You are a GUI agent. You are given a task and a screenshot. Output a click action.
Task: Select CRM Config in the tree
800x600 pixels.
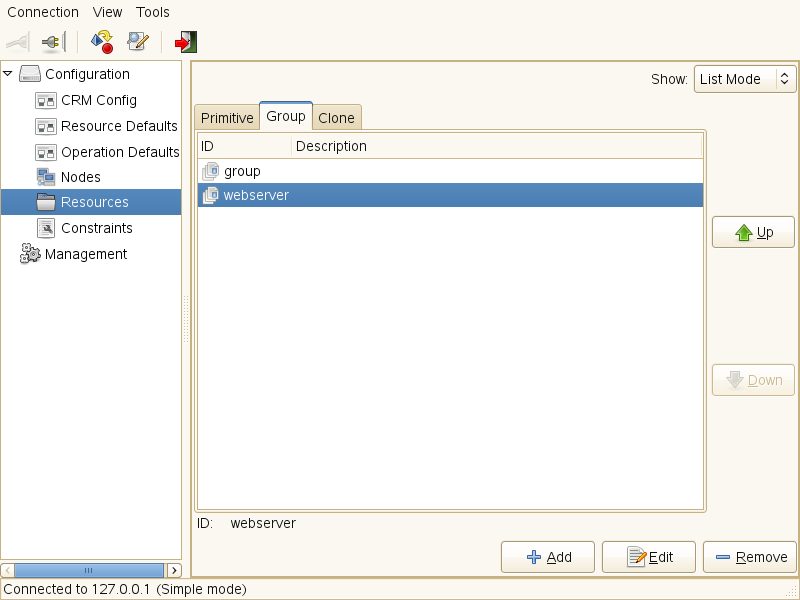99,101
